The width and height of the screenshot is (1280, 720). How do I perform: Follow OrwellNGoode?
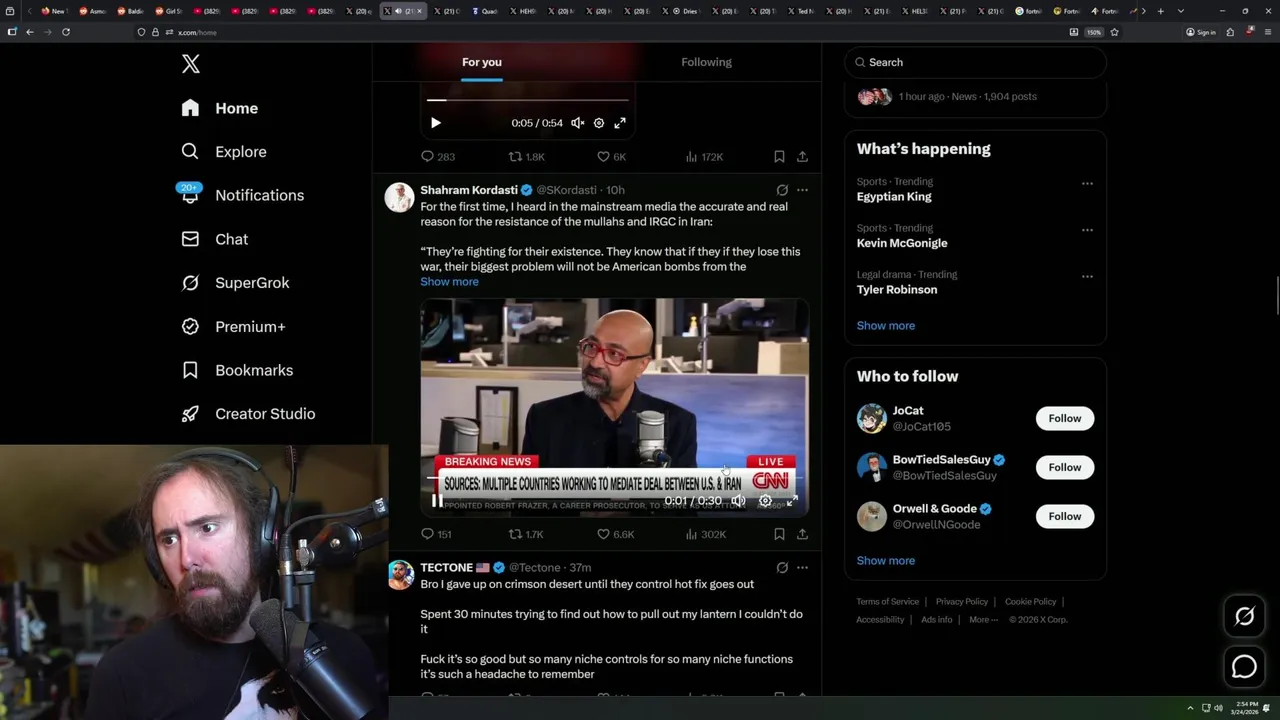(x=1064, y=517)
